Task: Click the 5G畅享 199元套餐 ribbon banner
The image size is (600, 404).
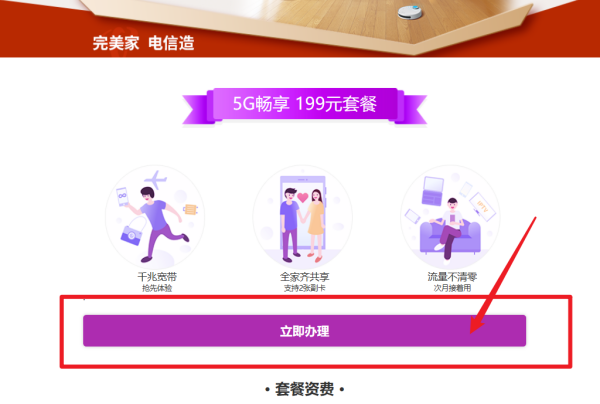Action: (x=304, y=106)
